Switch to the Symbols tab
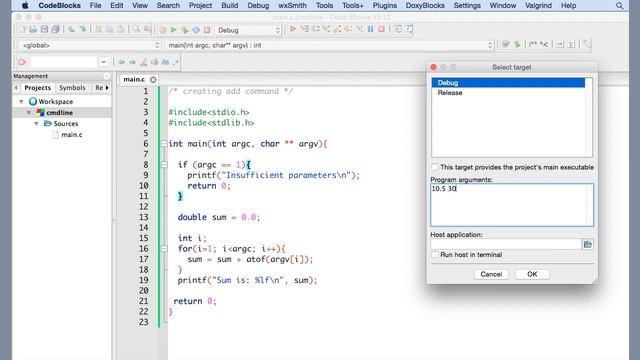Screen dimensions: 640x360 (72, 88)
